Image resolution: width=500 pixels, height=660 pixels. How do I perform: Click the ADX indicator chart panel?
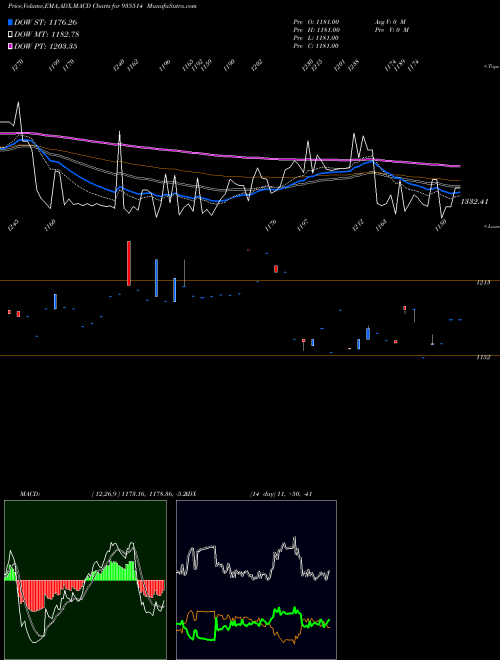pos(256,580)
